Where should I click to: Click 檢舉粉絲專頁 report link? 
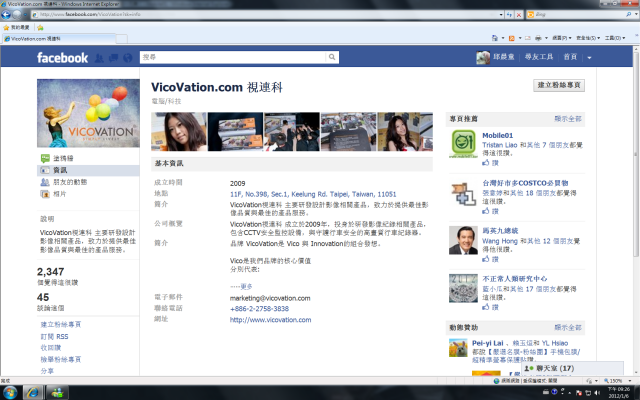tap(60, 360)
